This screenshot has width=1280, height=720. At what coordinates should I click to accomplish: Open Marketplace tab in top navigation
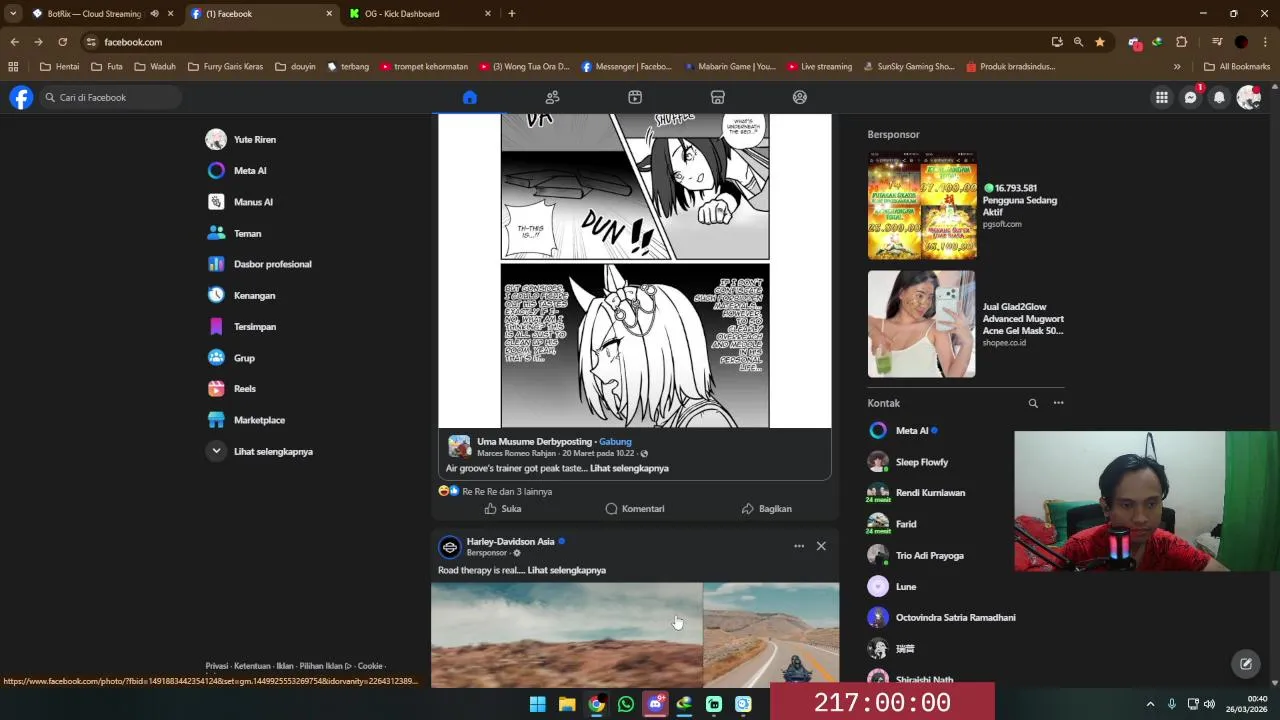point(717,97)
